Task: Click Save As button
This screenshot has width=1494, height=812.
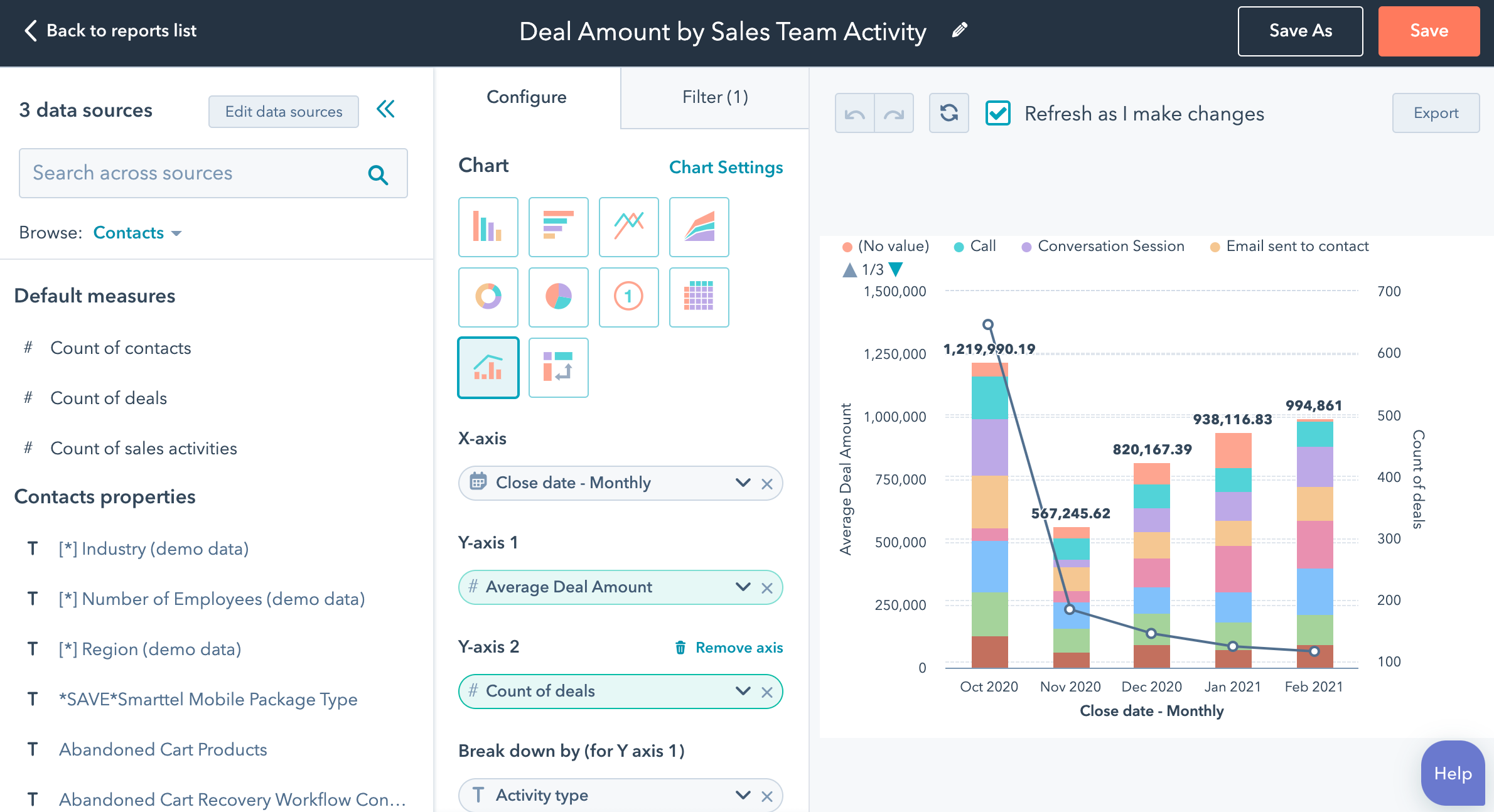Action: coord(1299,30)
